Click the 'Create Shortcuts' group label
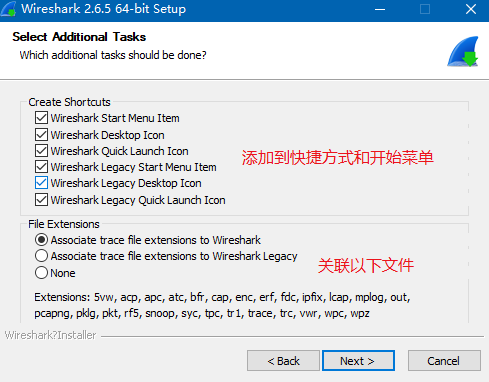Screen dimensions: 489x382 [69, 102]
